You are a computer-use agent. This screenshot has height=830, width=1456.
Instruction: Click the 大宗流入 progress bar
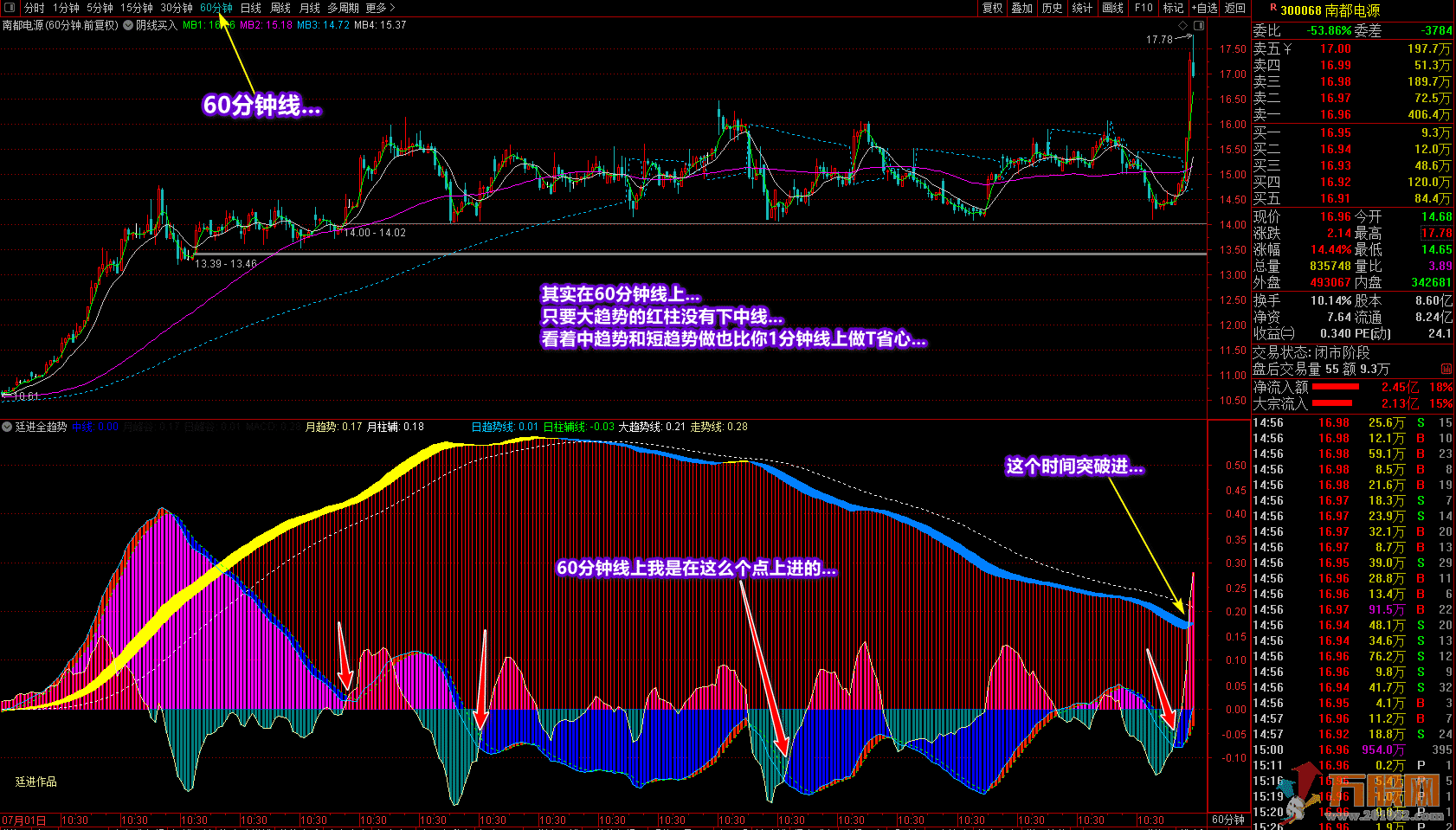1332,403
